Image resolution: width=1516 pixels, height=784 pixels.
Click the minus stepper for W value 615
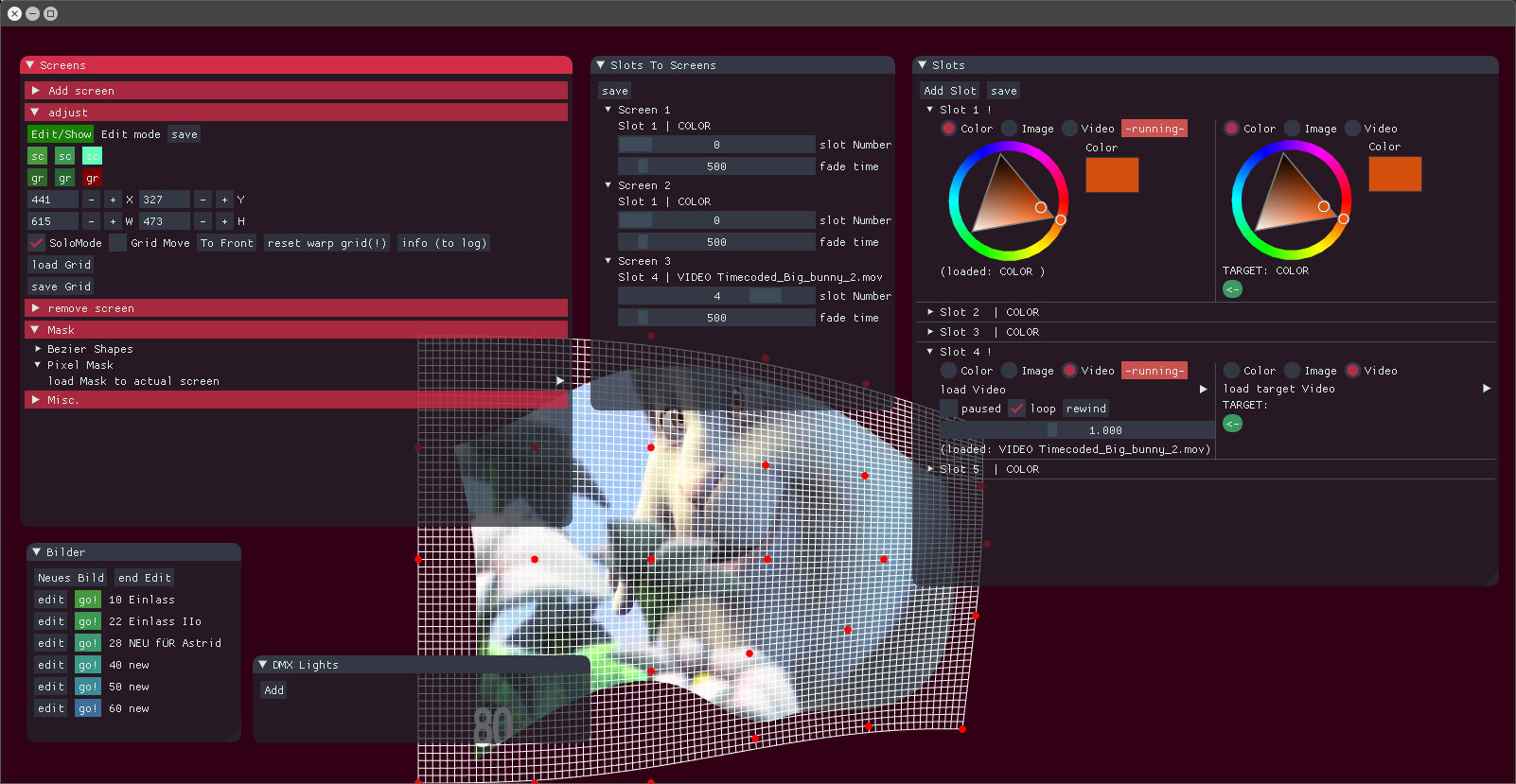point(91,221)
